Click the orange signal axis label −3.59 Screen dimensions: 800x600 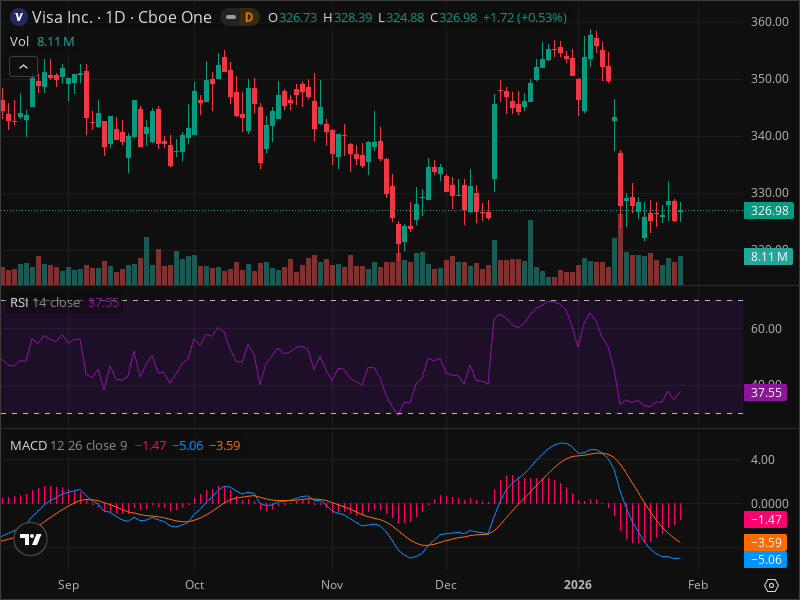point(765,542)
